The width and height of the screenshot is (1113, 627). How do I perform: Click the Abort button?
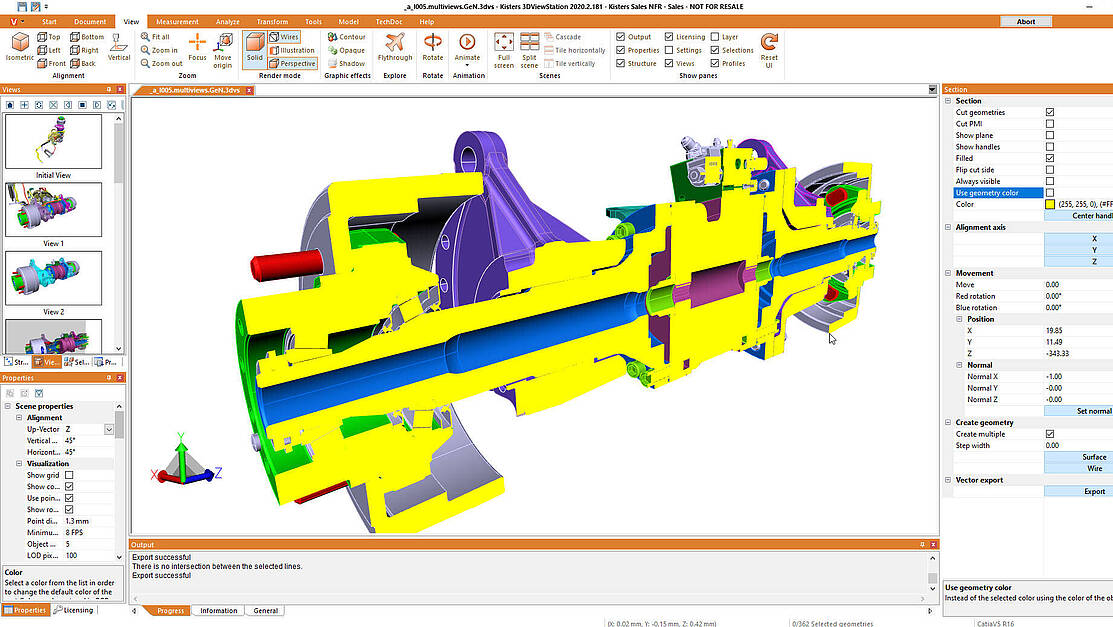[x=1026, y=22]
